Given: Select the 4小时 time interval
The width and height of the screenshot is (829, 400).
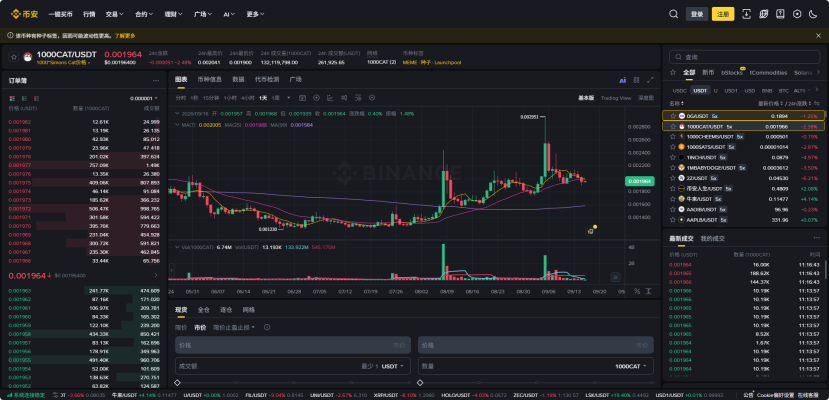Looking at the screenshot, I should tap(247, 98).
